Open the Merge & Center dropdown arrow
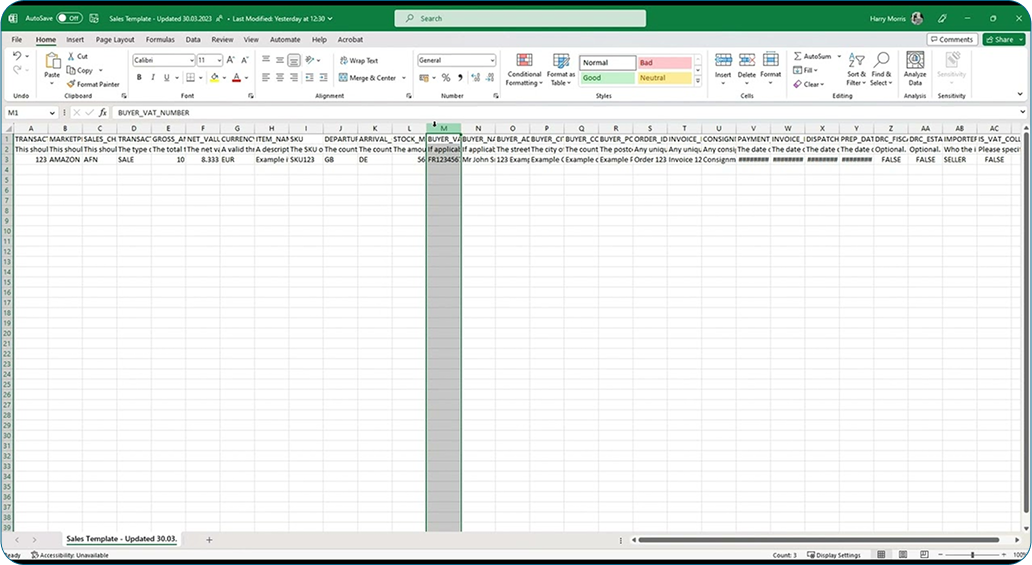Image resolution: width=1032 pixels, height=565 pixels. pyautogui.click(x=402, y=78)
